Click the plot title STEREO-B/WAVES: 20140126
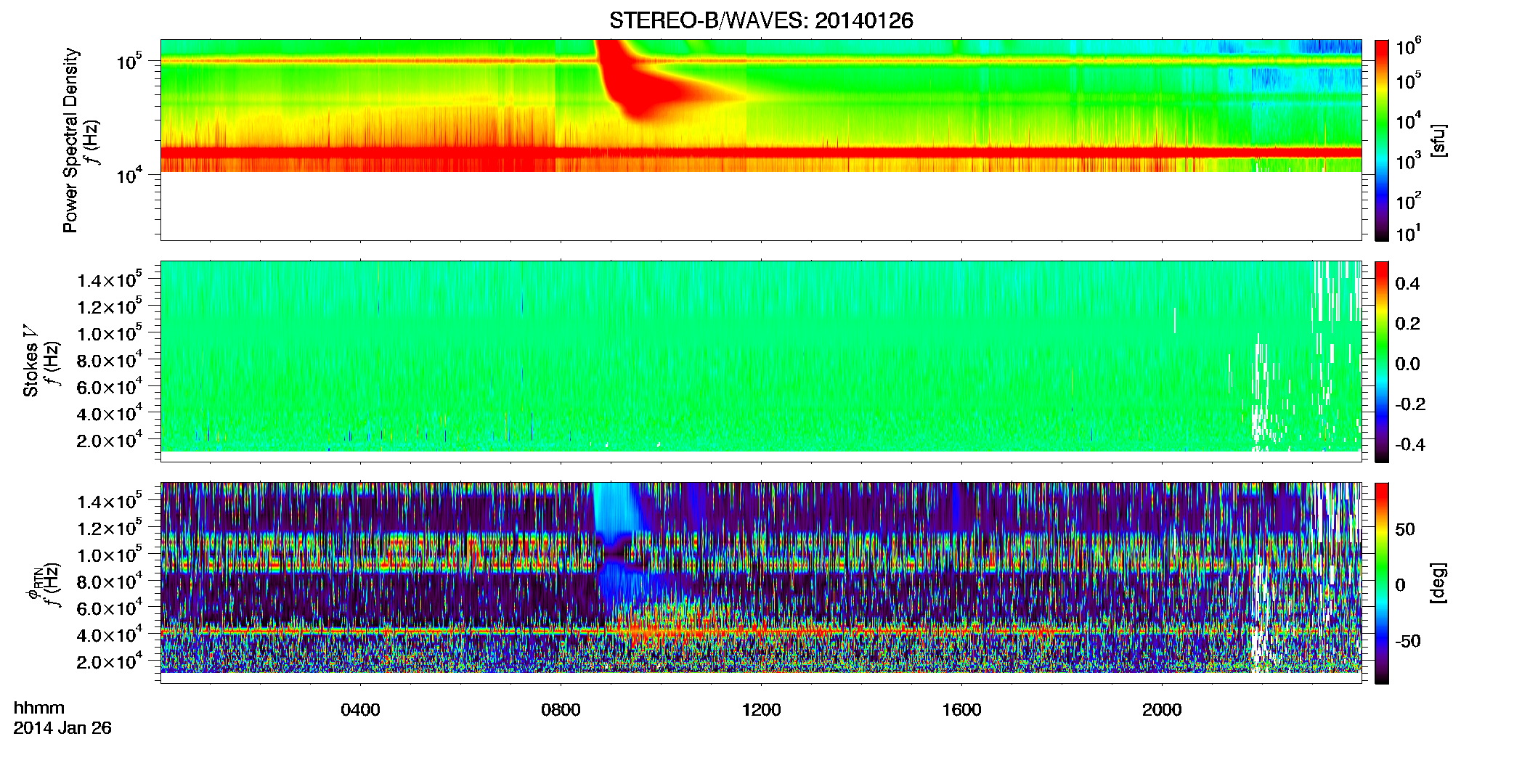The image size is (1522, 784). point(760,20)
